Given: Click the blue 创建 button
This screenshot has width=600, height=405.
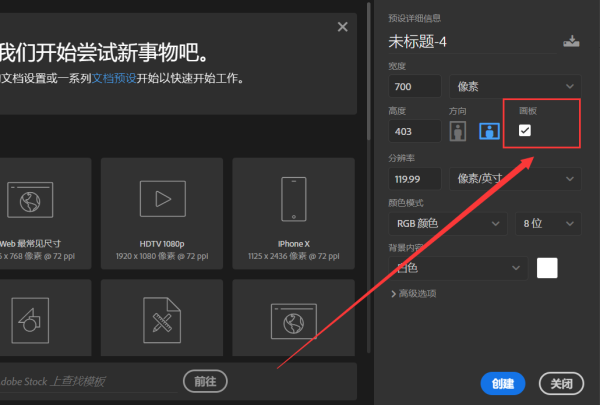Looking at the screenshot, I should pyautogui.click(x=503, y=383).
